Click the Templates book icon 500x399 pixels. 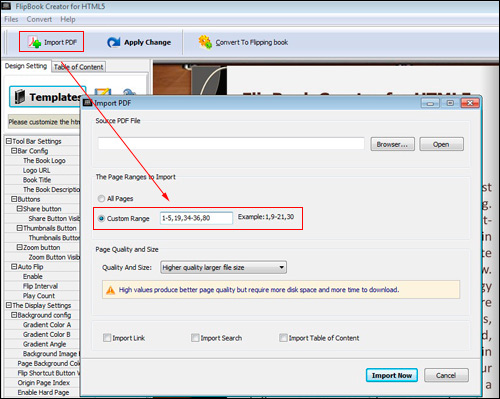coord(20,97)
